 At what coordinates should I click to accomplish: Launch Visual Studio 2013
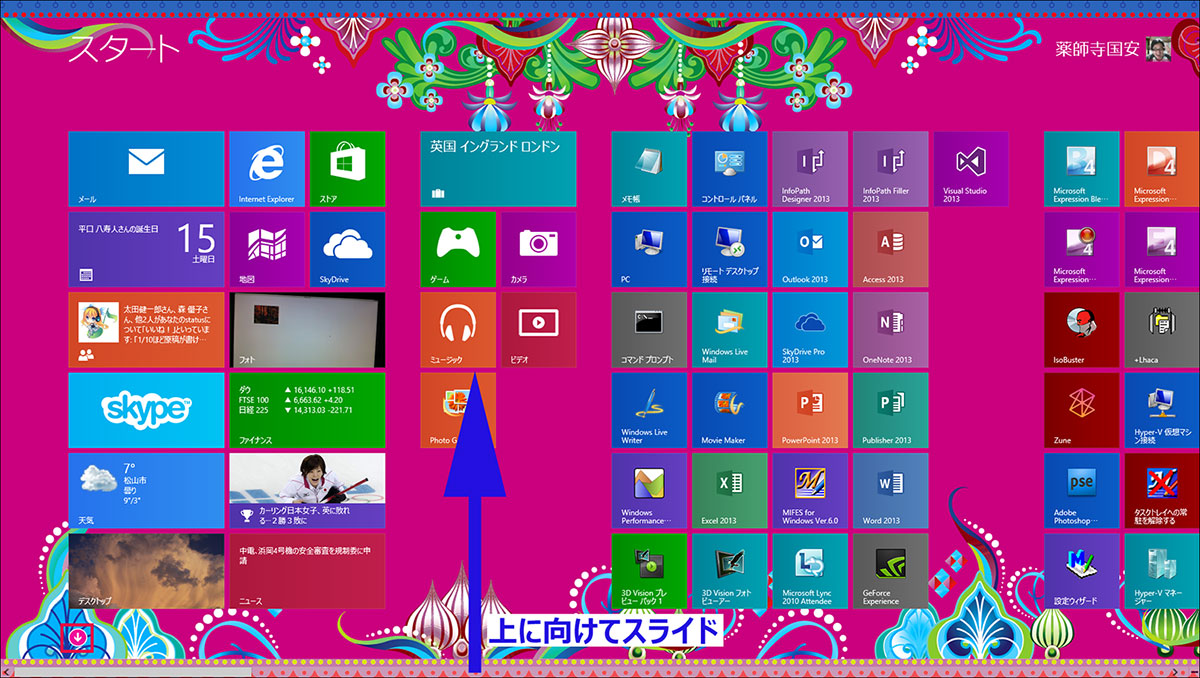tap(971, 169)
